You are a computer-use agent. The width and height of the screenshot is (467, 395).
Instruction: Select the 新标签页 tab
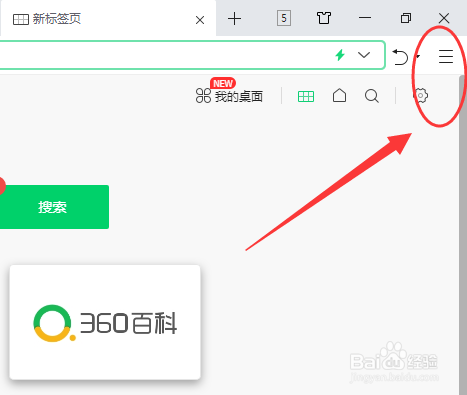pyautogui.click(x=107, y=19)
